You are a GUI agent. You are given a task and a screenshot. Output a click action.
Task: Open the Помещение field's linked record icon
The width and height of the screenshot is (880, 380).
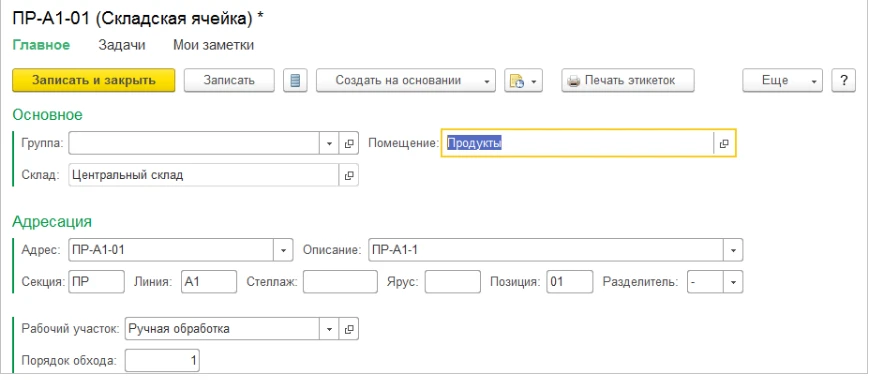(x=723, y=143)
